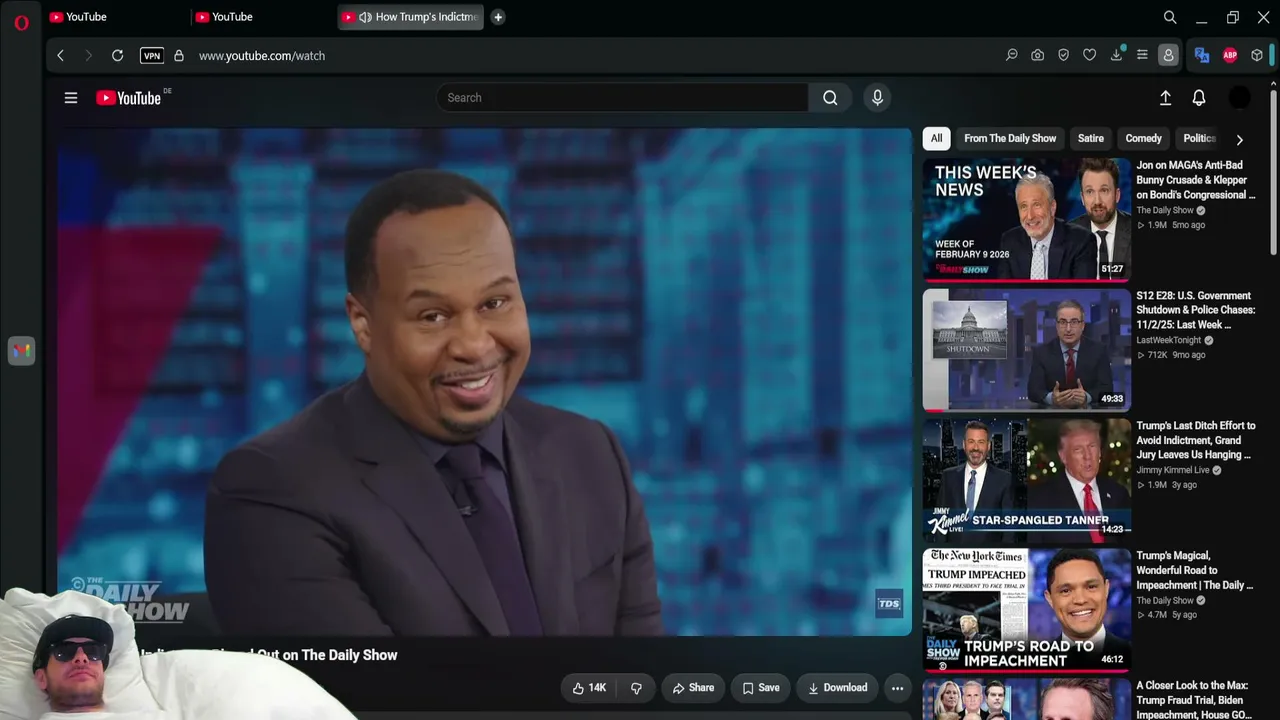Viewport: 1280px width, 720px height.
Task: Open a new browser tab
Action: (x=498, y=17)
